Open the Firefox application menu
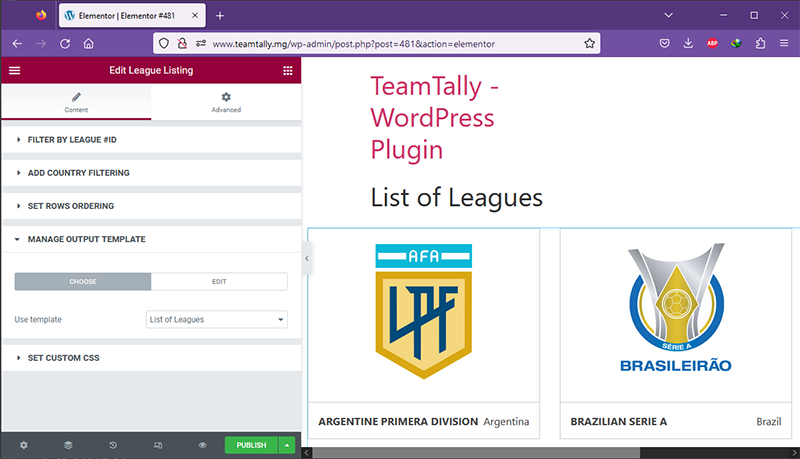800x459 pixels. click(784, 44)
